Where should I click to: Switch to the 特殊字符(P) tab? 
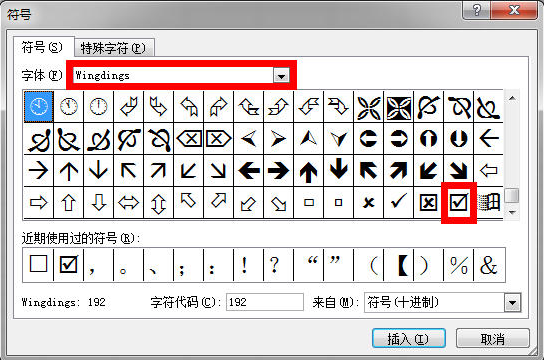coord(114,48)
